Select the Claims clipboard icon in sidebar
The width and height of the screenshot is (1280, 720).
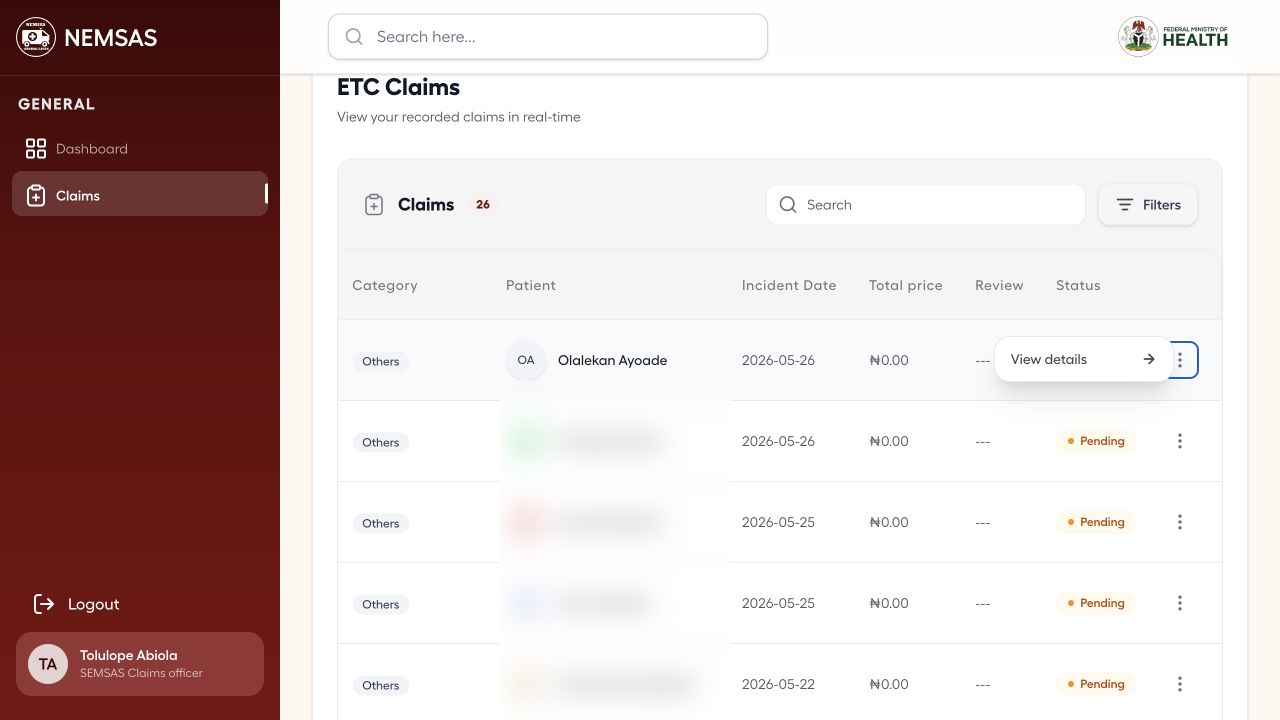coord(36,196)
